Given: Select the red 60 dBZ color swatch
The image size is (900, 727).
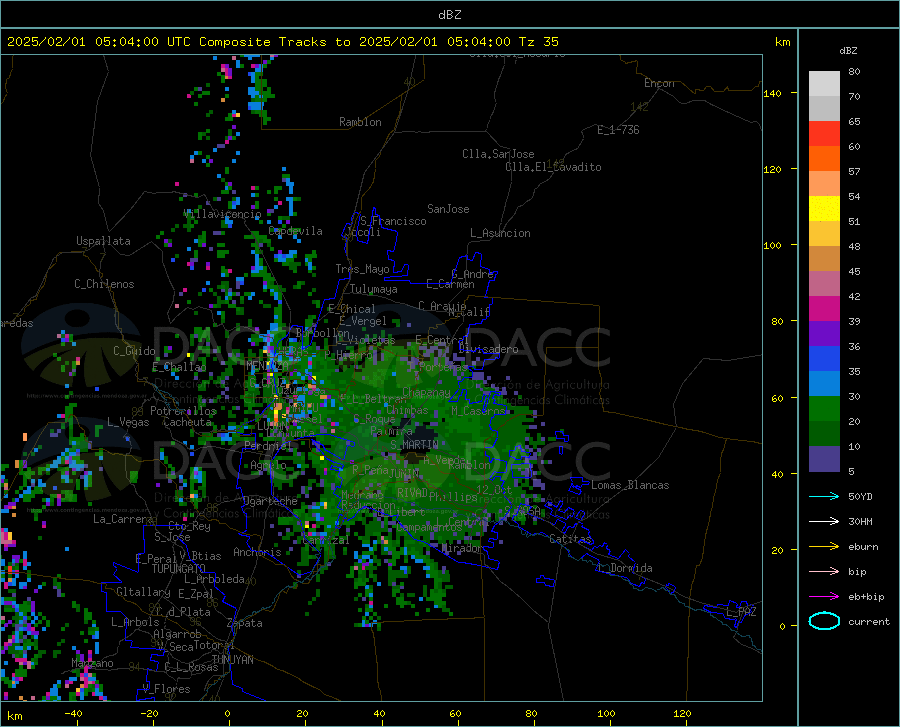Looking at the screenshot, I should [824, 134].
